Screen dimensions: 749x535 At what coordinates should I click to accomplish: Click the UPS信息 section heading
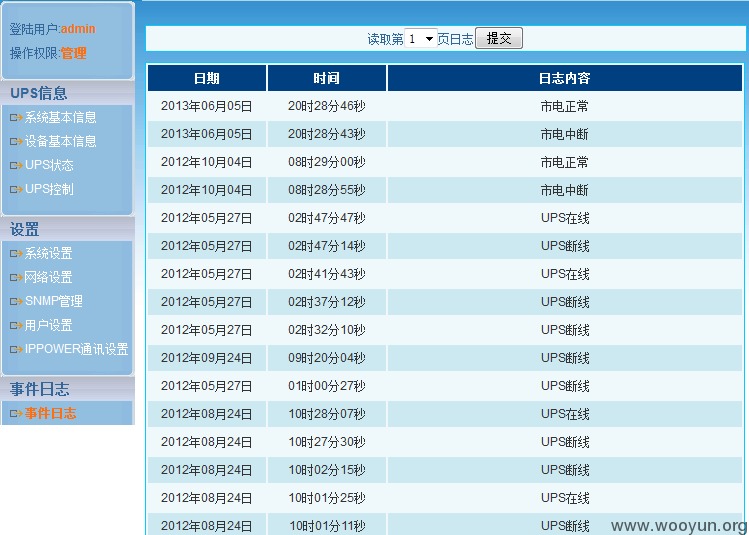tap(39, 93)
